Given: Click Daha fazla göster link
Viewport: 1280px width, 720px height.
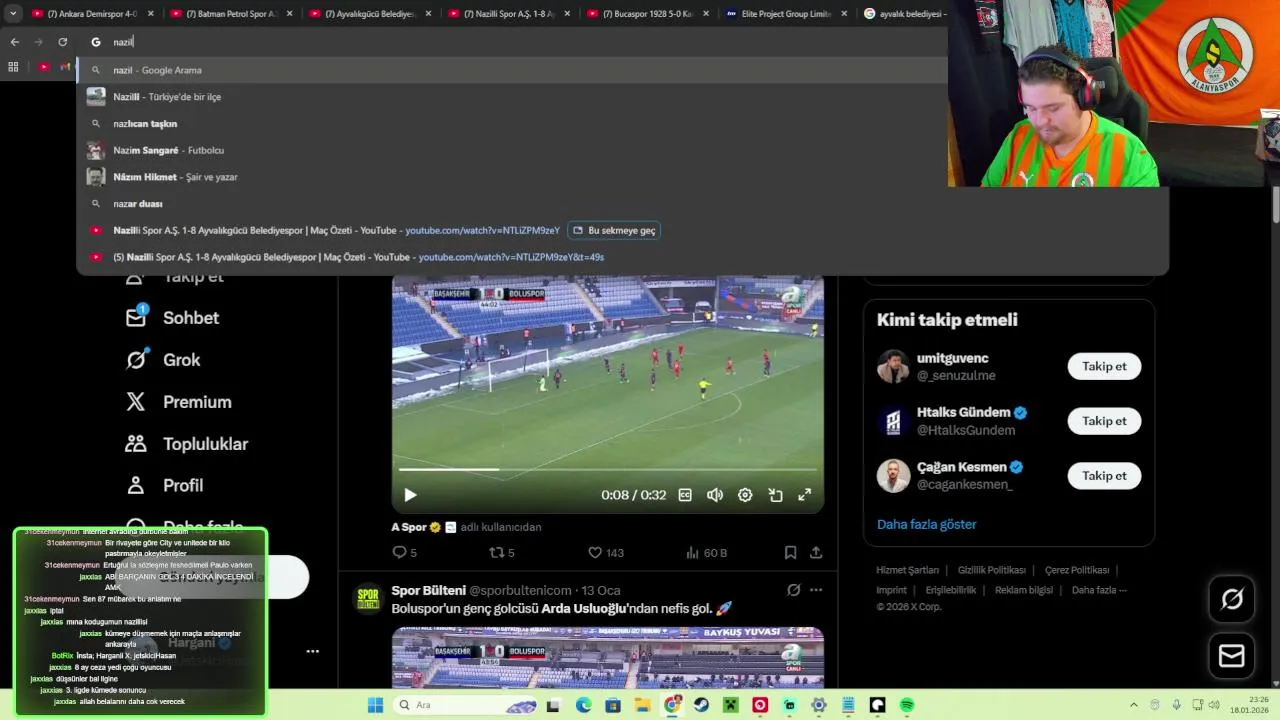Looking at the screenshot, I should (926, 524).
